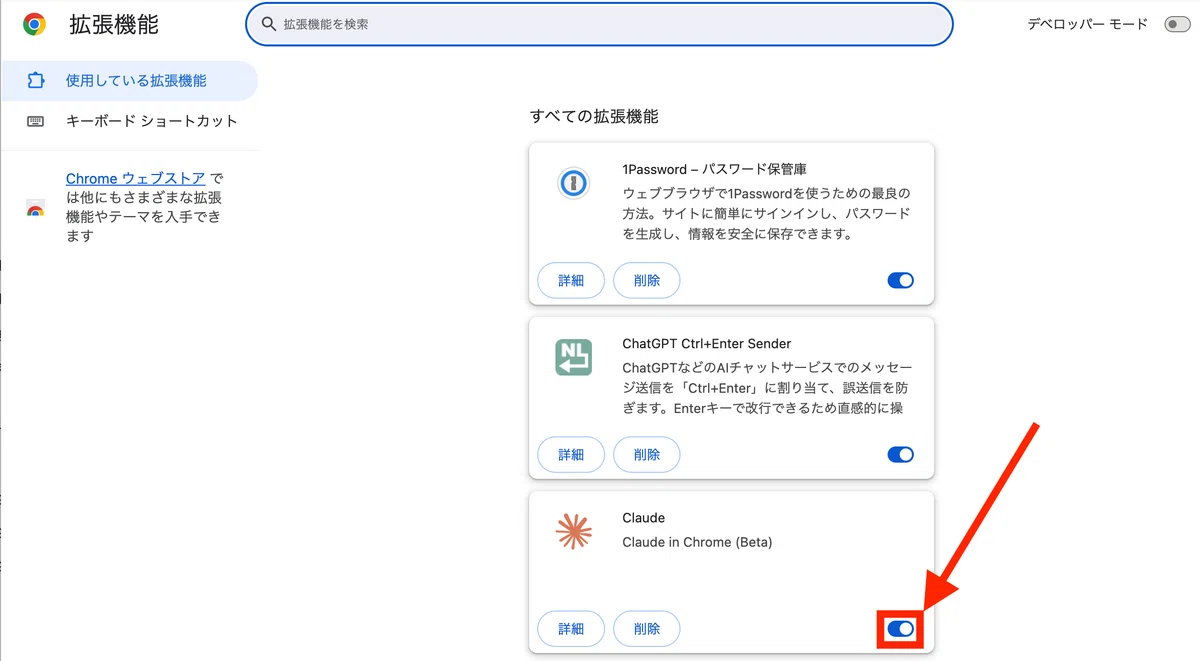Click the Claude starburst extension icon
Viewport: 1200px width, 661px height.
pos(574,532)
